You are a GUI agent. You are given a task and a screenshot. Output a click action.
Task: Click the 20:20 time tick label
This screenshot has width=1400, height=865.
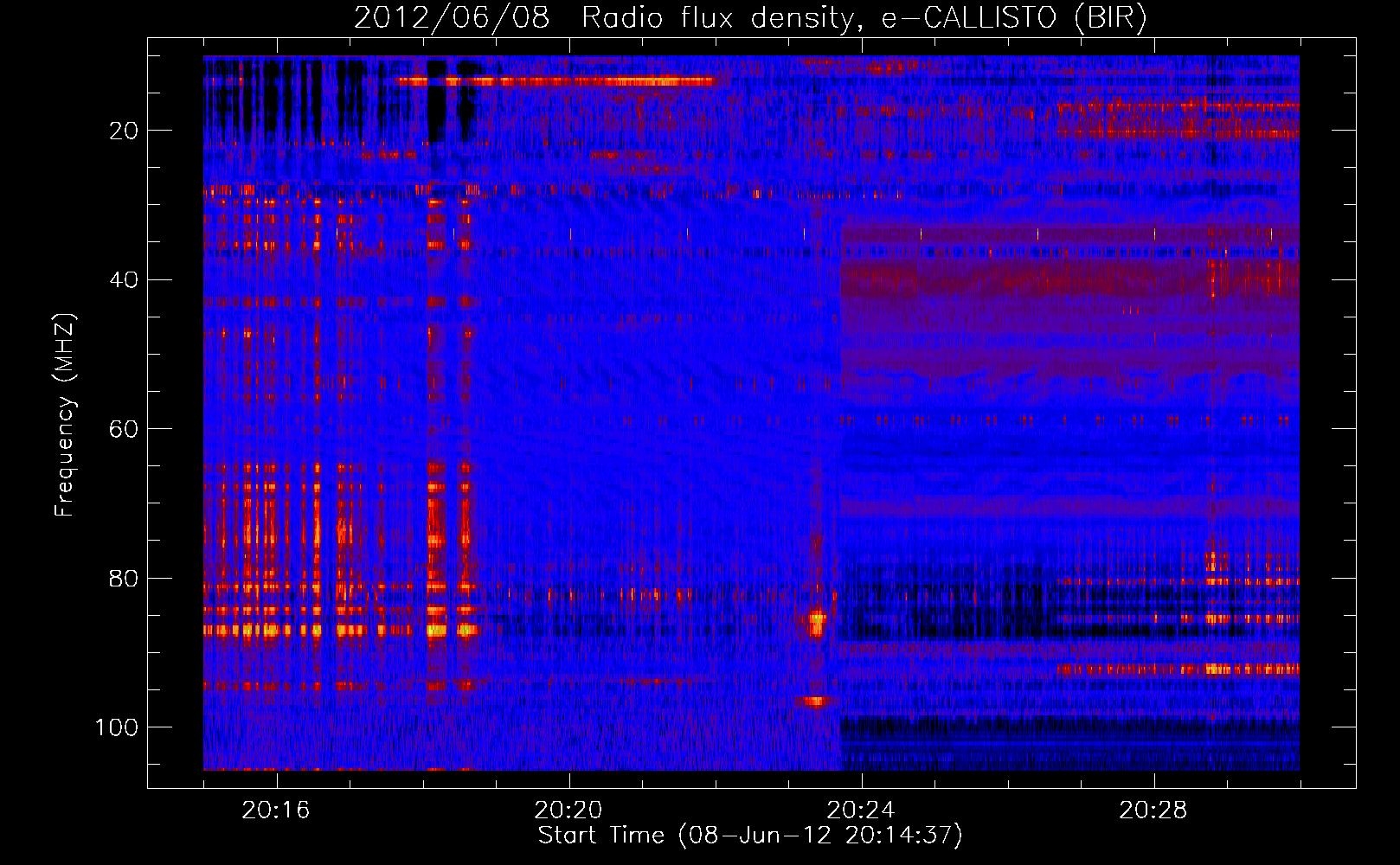coord(568,811)
